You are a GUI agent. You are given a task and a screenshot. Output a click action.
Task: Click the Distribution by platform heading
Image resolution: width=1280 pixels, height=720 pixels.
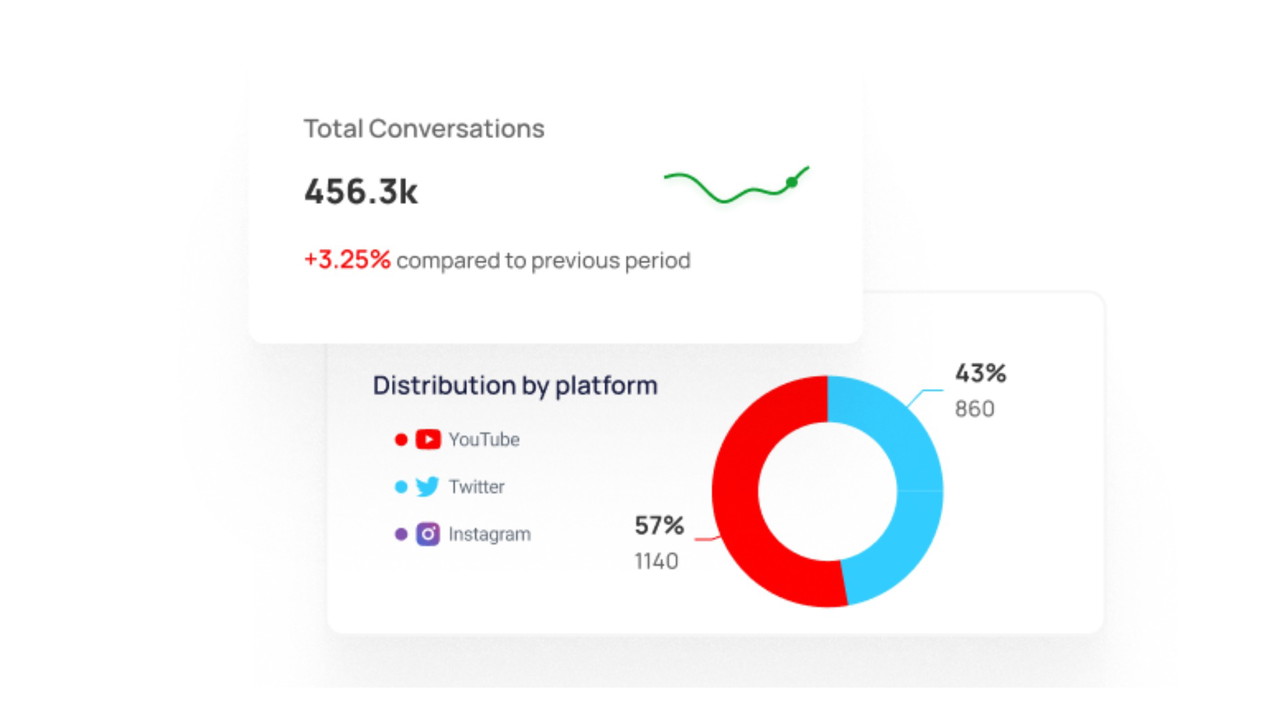515,385
